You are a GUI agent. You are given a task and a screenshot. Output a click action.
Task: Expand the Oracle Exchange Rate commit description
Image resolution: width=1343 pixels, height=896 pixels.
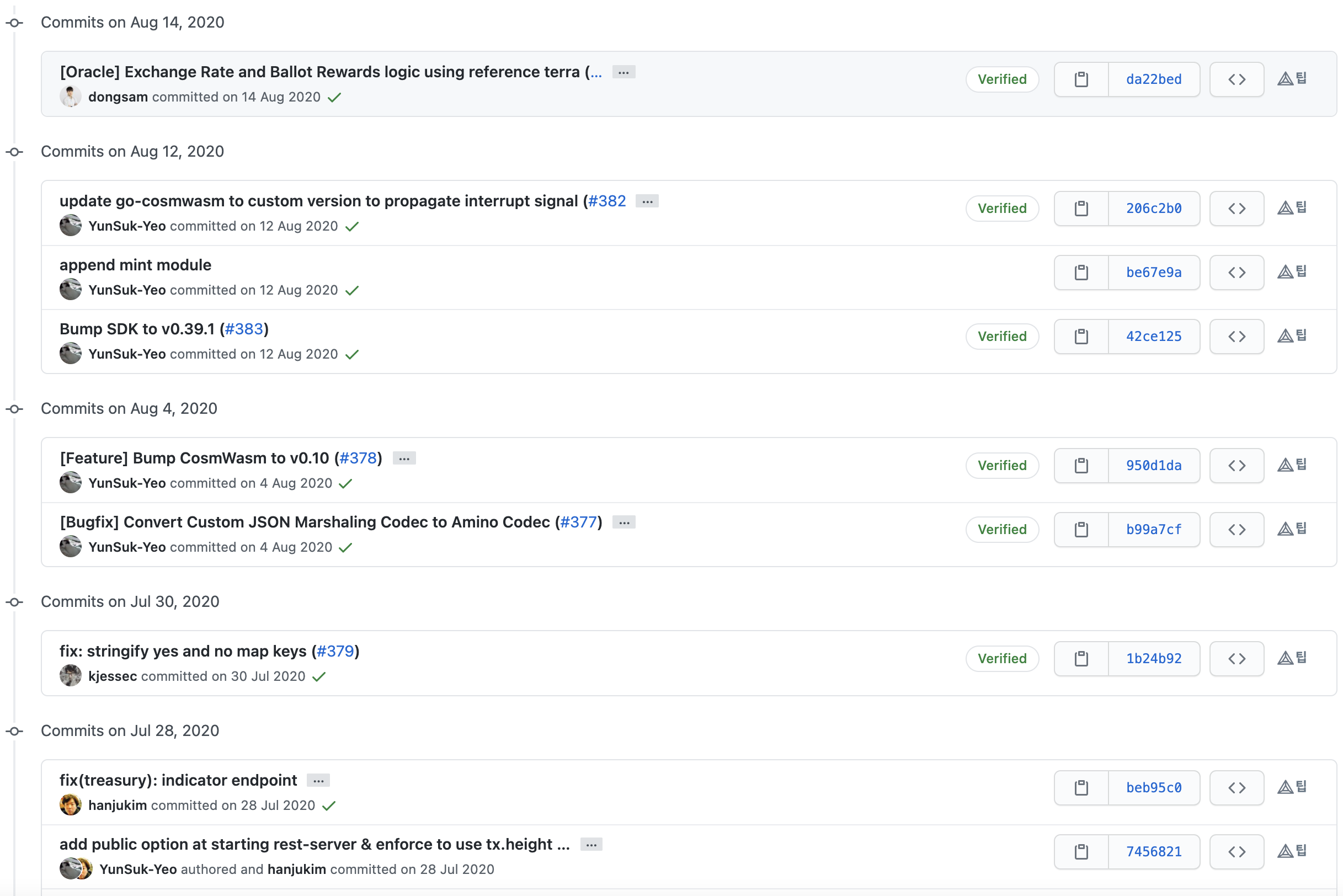[623, 72]
